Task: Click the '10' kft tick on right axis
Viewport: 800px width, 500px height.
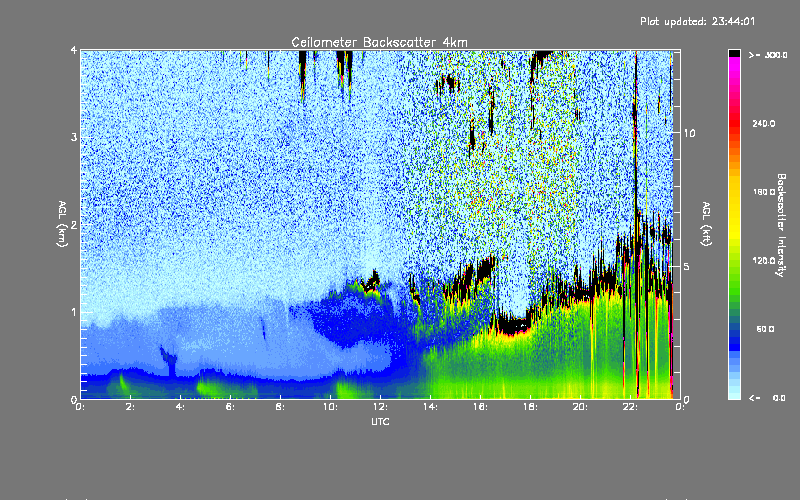Action: (x=689, y=133)
